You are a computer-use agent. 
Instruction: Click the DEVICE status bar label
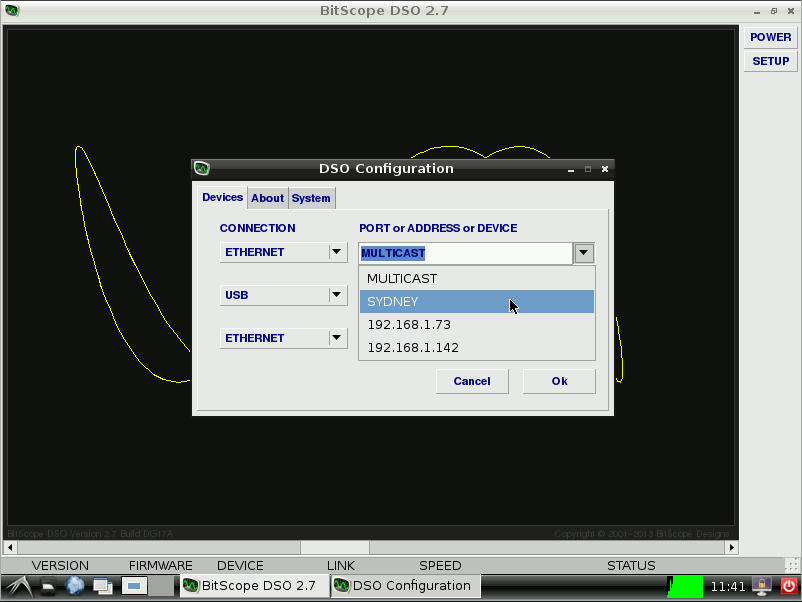coord(240,566)
